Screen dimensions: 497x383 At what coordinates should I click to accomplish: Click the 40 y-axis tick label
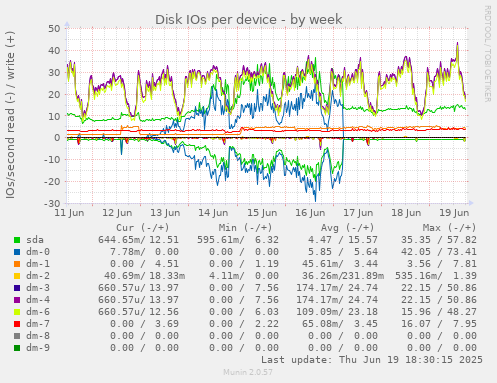(x=54, y=51)
